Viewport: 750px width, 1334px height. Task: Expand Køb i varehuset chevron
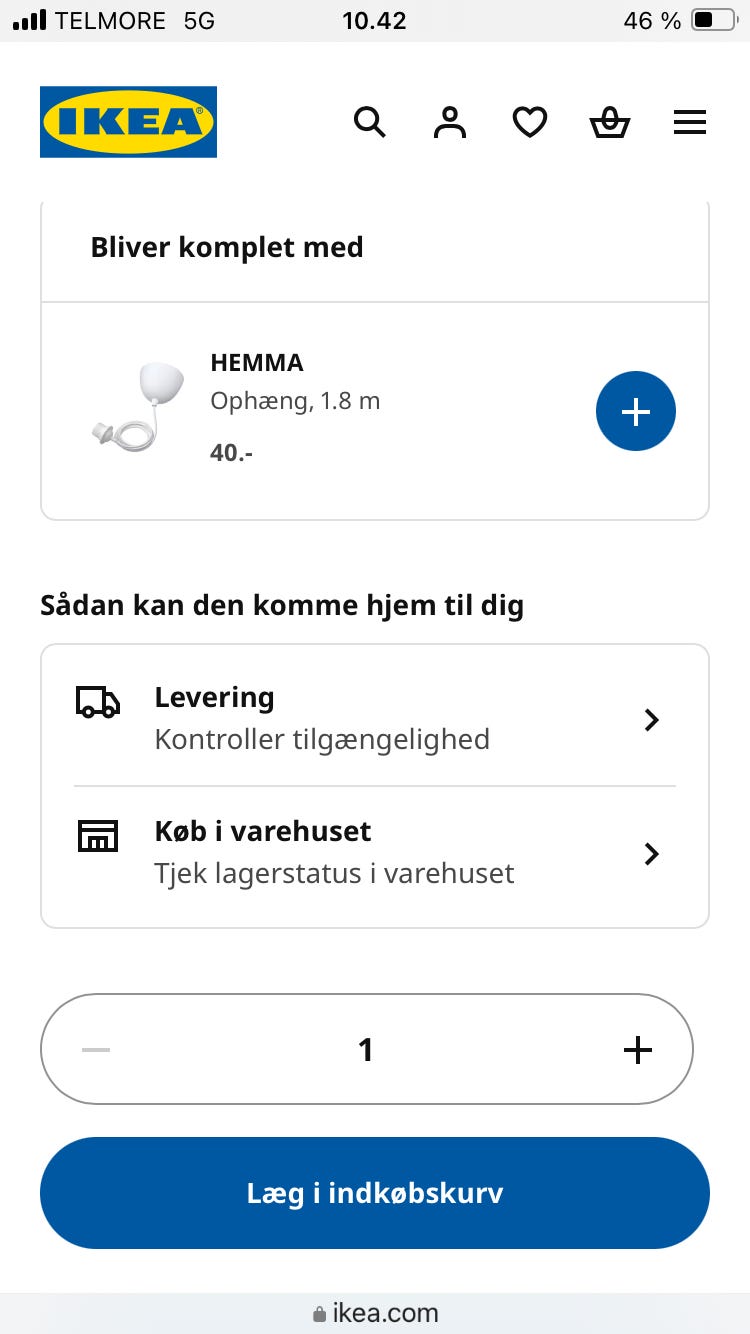tap(652, 854)
